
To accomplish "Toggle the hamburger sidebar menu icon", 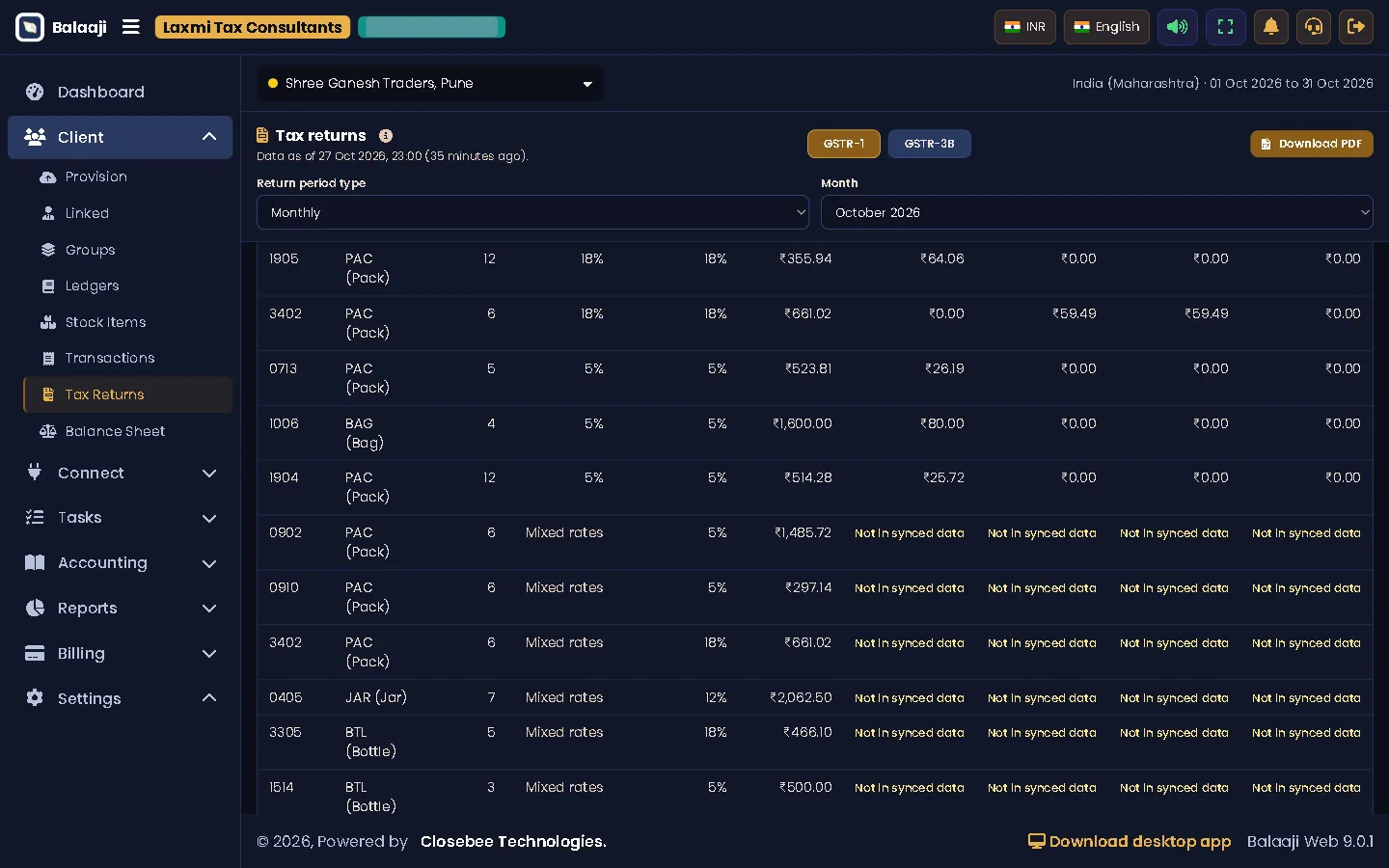I will pos(131,27).
